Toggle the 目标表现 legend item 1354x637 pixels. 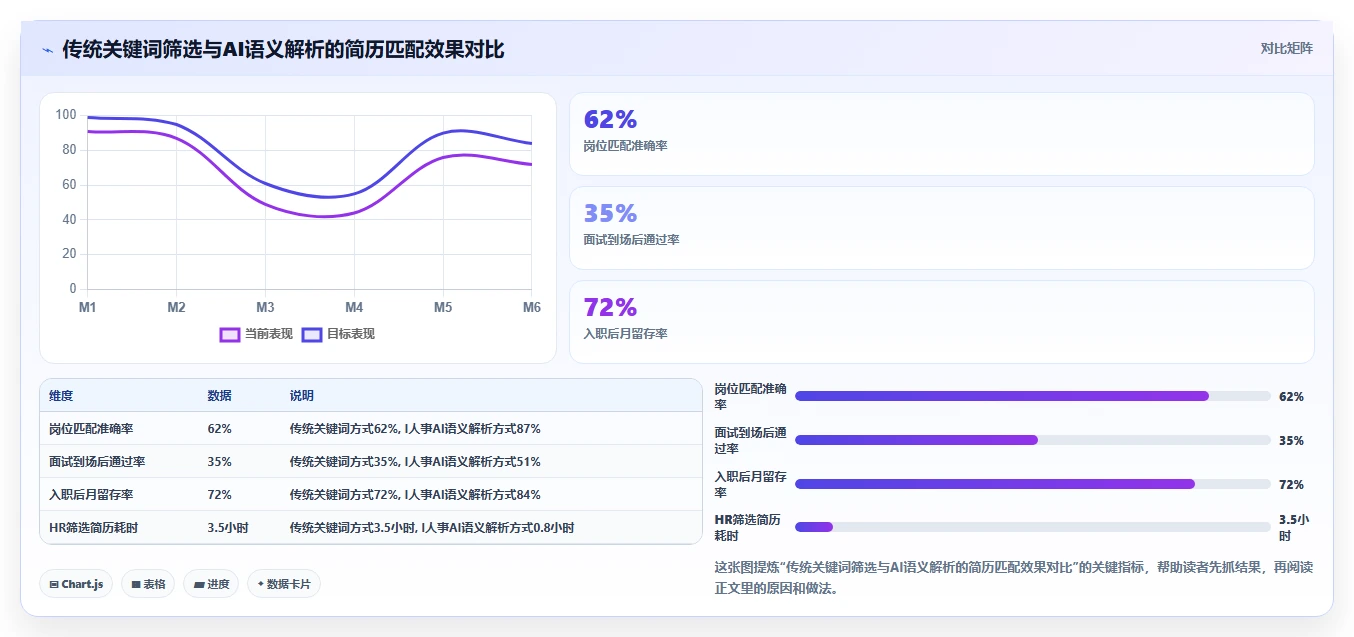click(x=339, y=334)
